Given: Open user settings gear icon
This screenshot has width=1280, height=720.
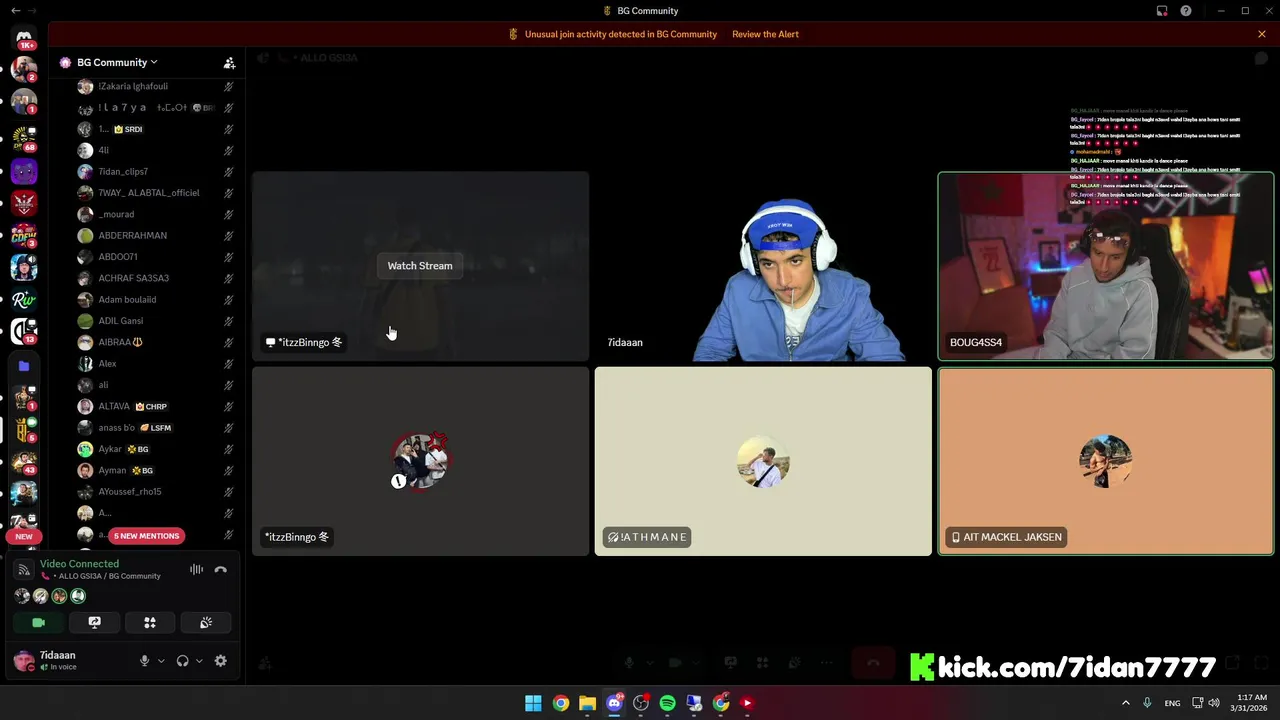Looking at the screenshot, I should pos(221,661).
